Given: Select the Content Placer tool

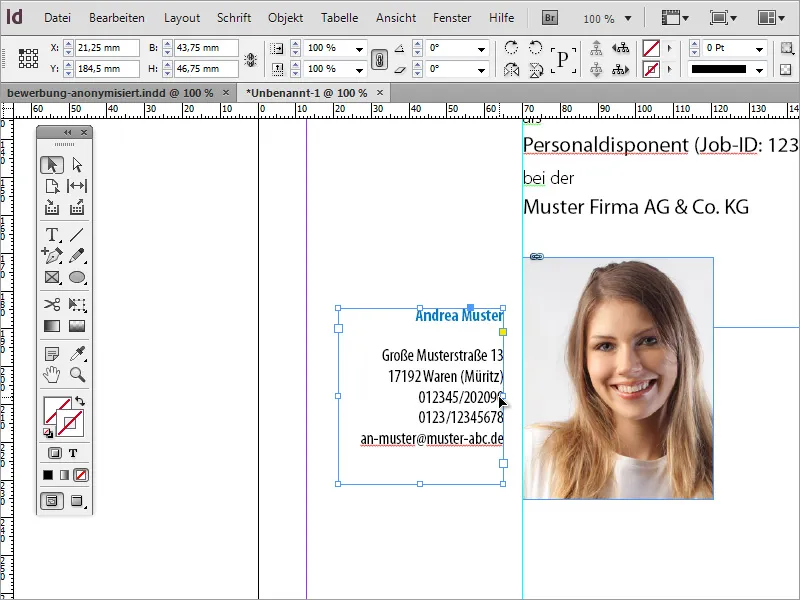Looking at the screenshot, I should pyautogui.click(x=77, y=207).
